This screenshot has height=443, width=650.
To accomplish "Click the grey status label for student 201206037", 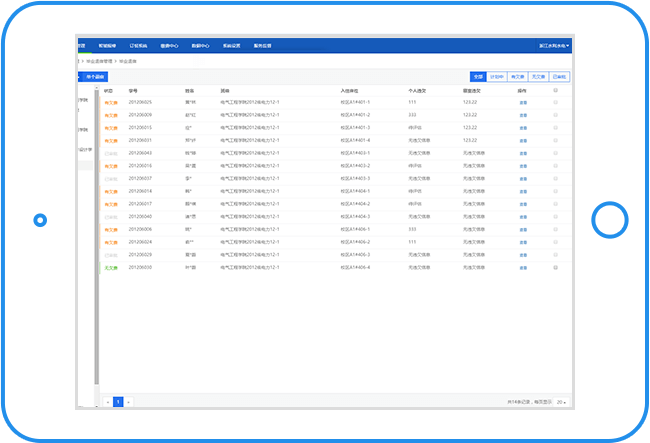I will pyautogui.click(x=111, y=179).
